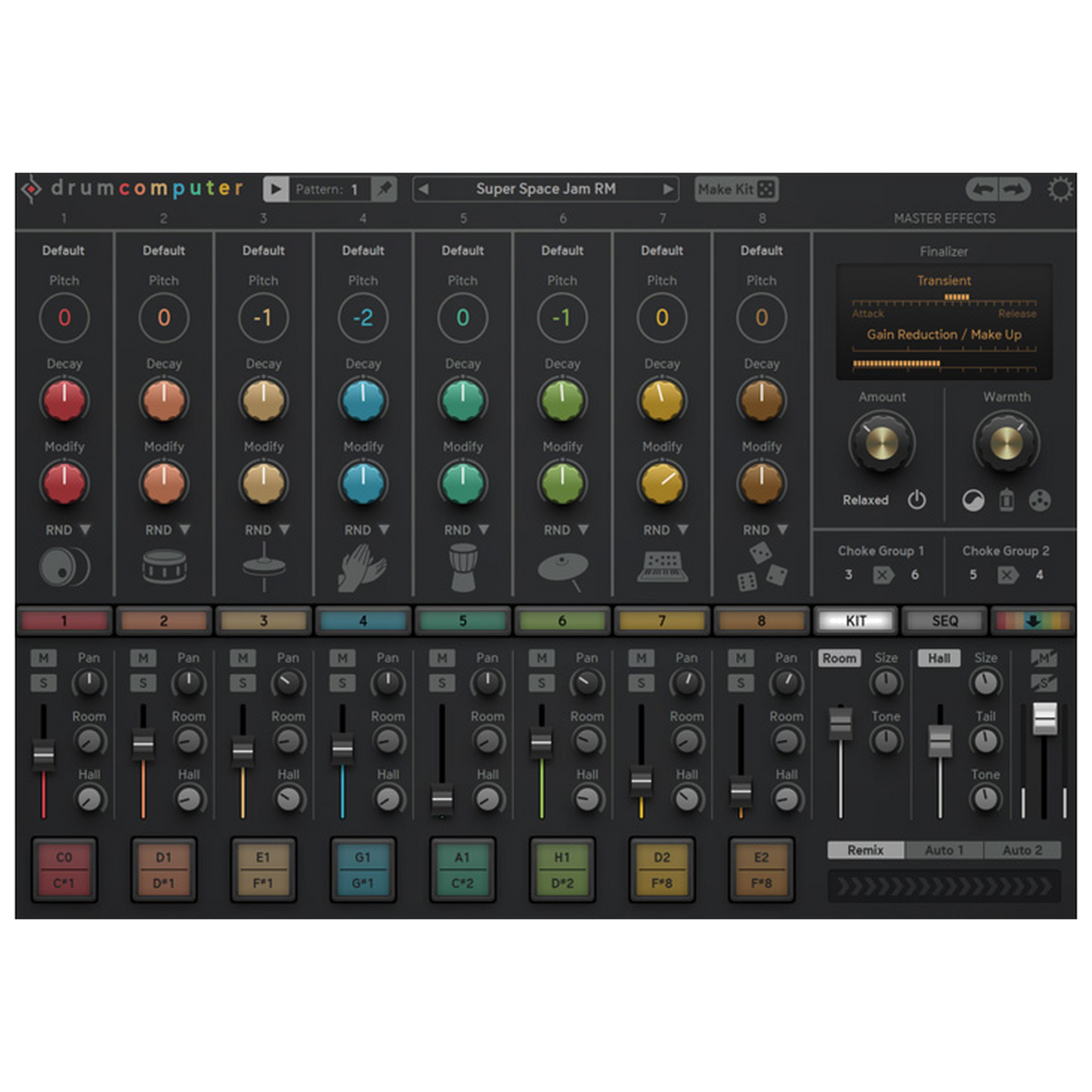Open channel 8 RND dropdown arrow
The width and height of the screenshot is (1092, 1092).
click(x=783, y=530)
